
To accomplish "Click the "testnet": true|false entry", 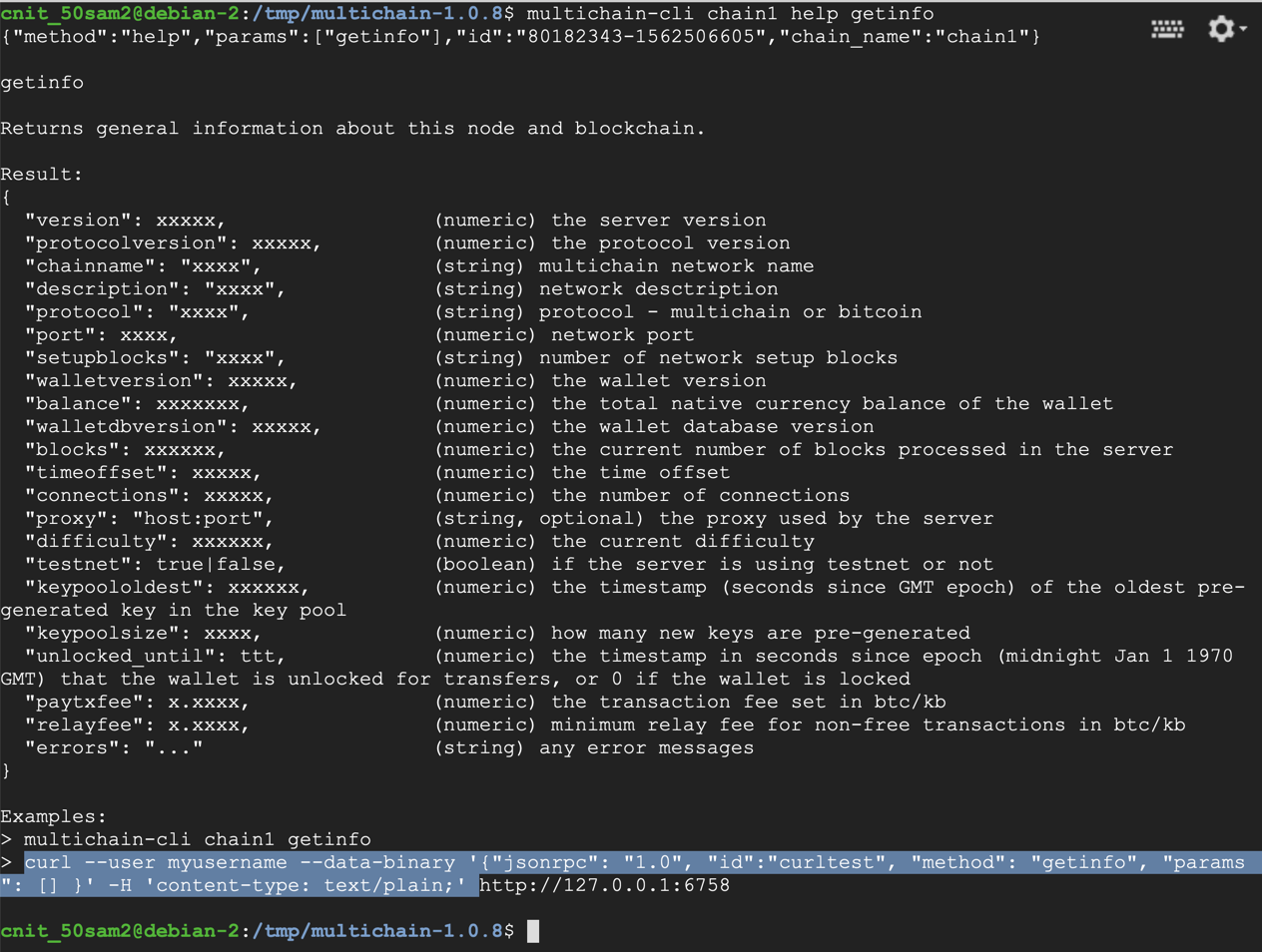I will point(155,564).
